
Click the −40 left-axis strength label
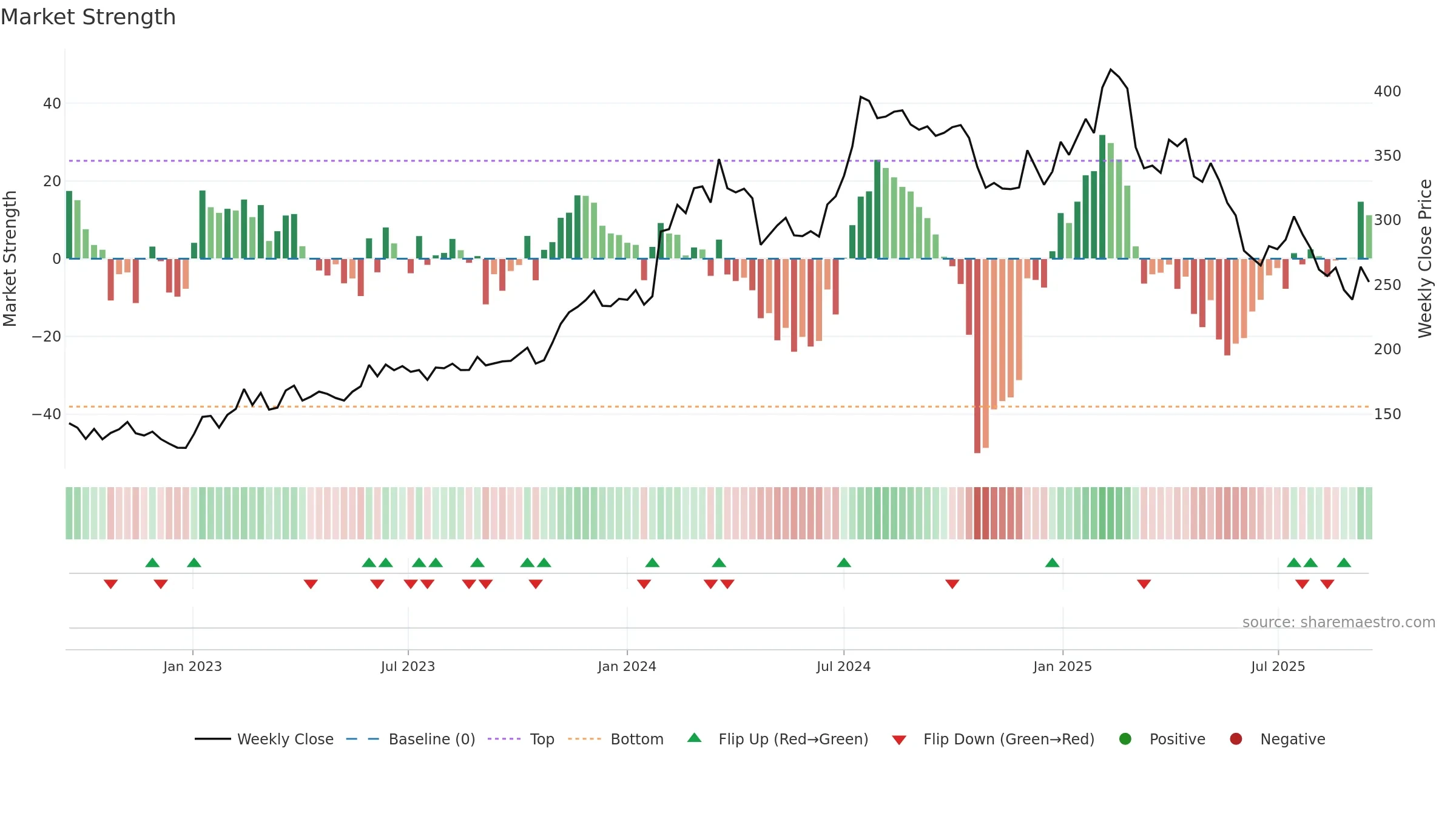[x=47, y=414]
